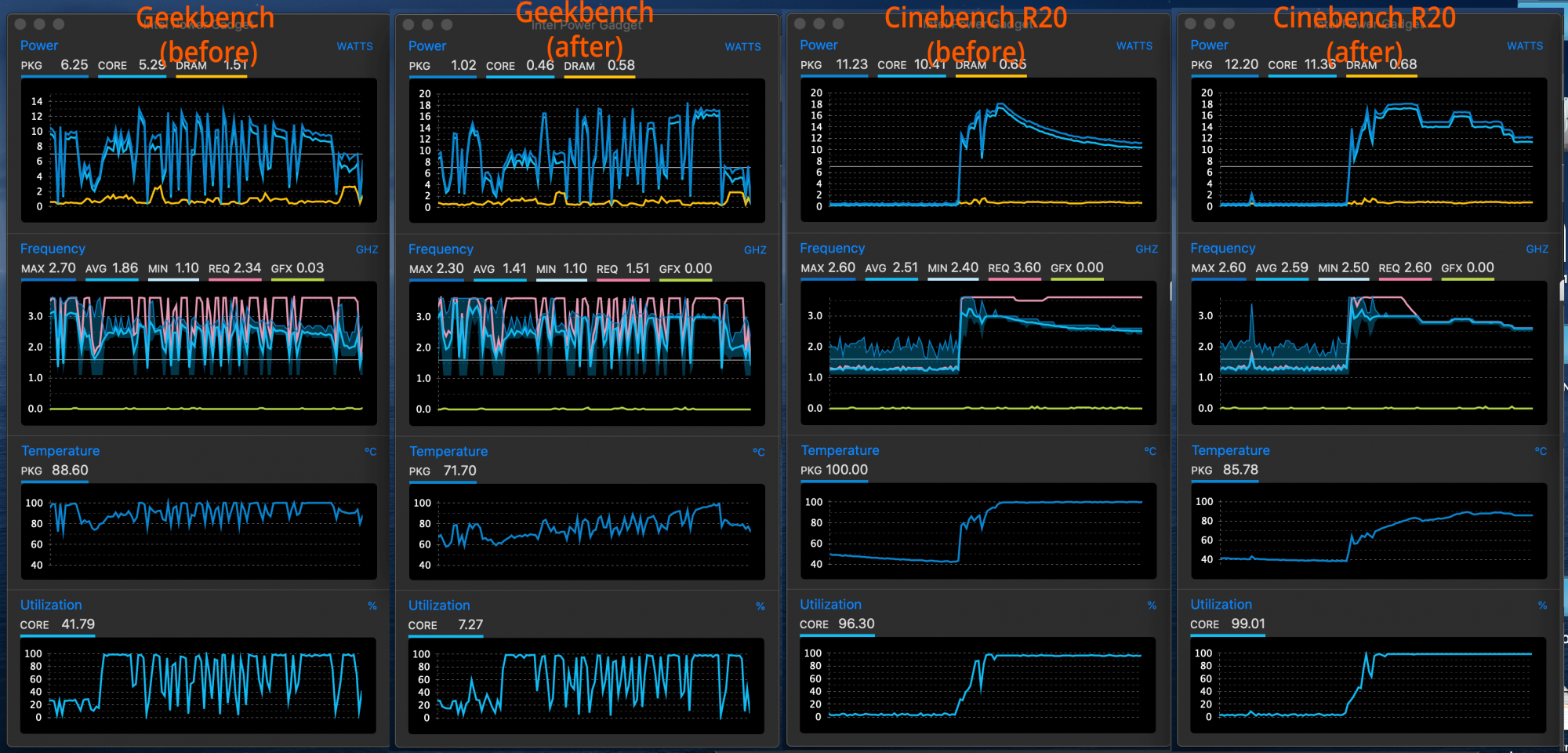The image size is (1568, 753).
Task: Click the 'PKG 85.78' temperature reading
Action: point(1224,471)
